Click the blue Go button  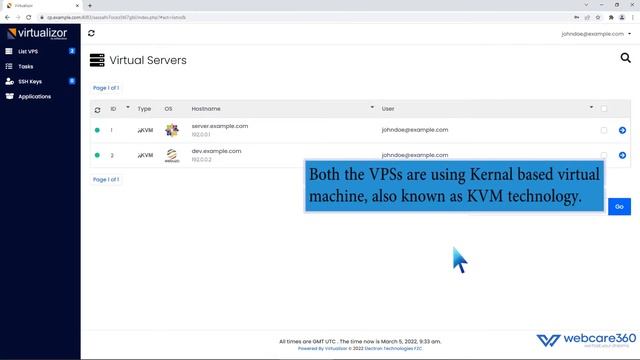pos(619,207)
